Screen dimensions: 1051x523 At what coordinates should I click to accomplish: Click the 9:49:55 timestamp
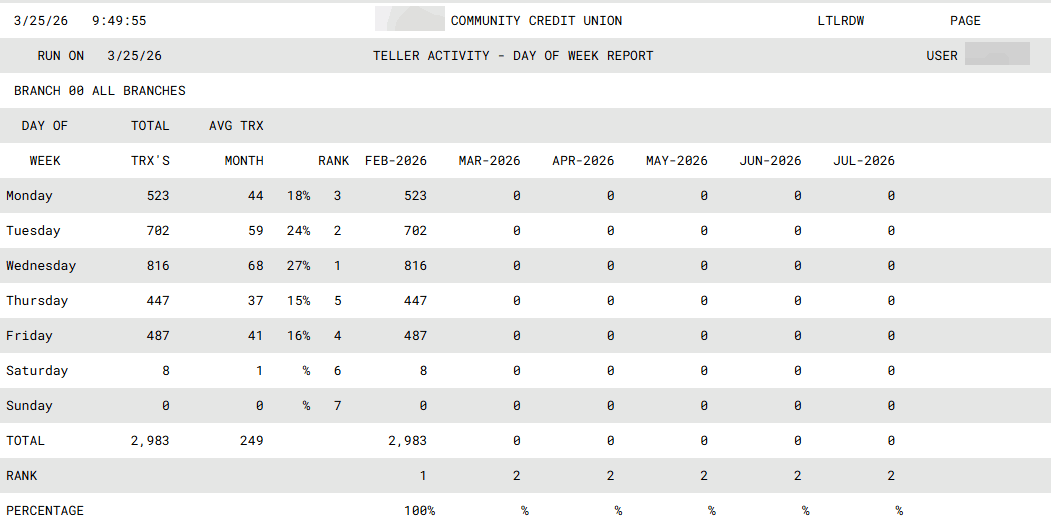point(118,21)
